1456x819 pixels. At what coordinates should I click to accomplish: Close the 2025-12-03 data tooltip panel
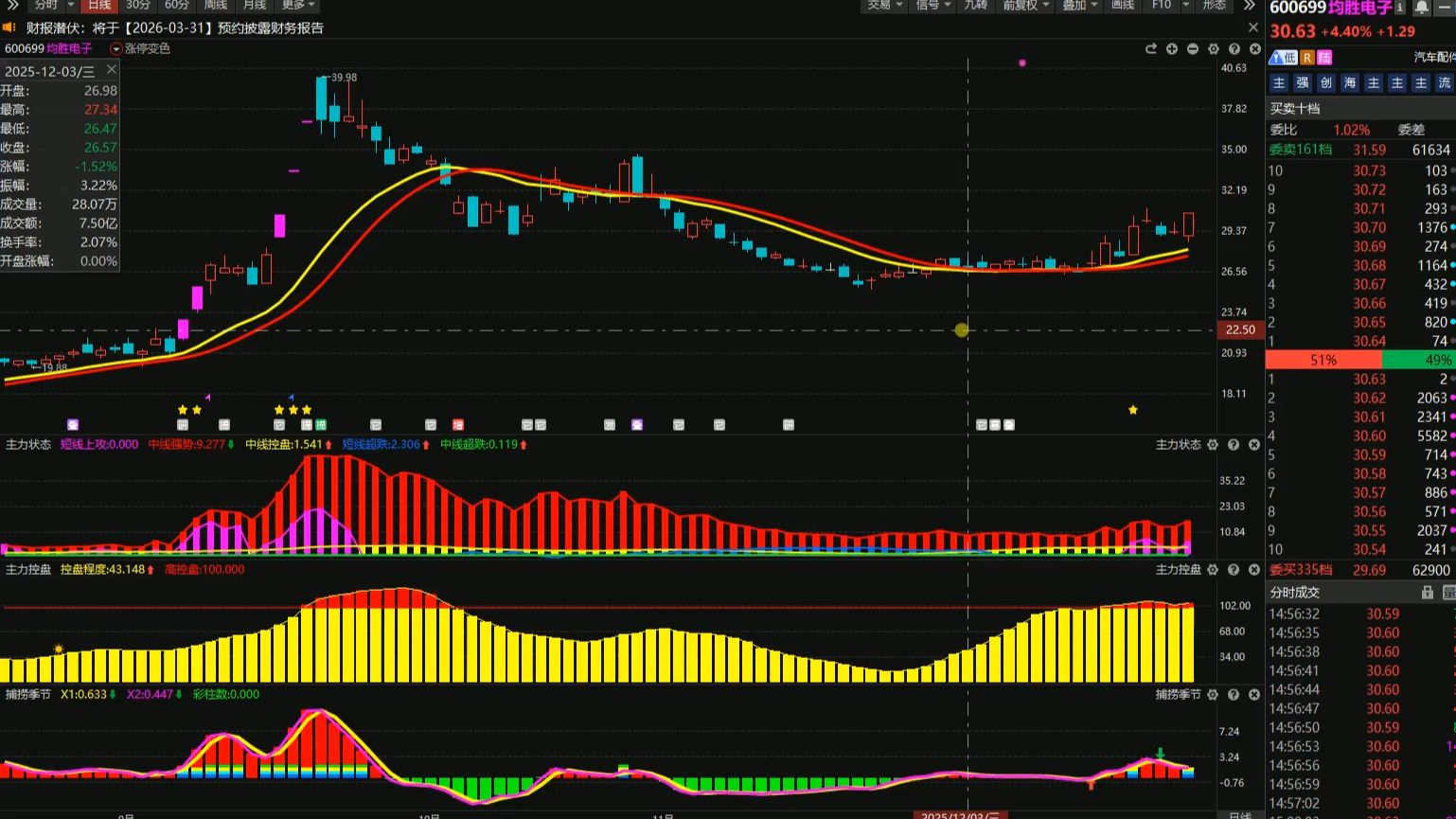112,70
